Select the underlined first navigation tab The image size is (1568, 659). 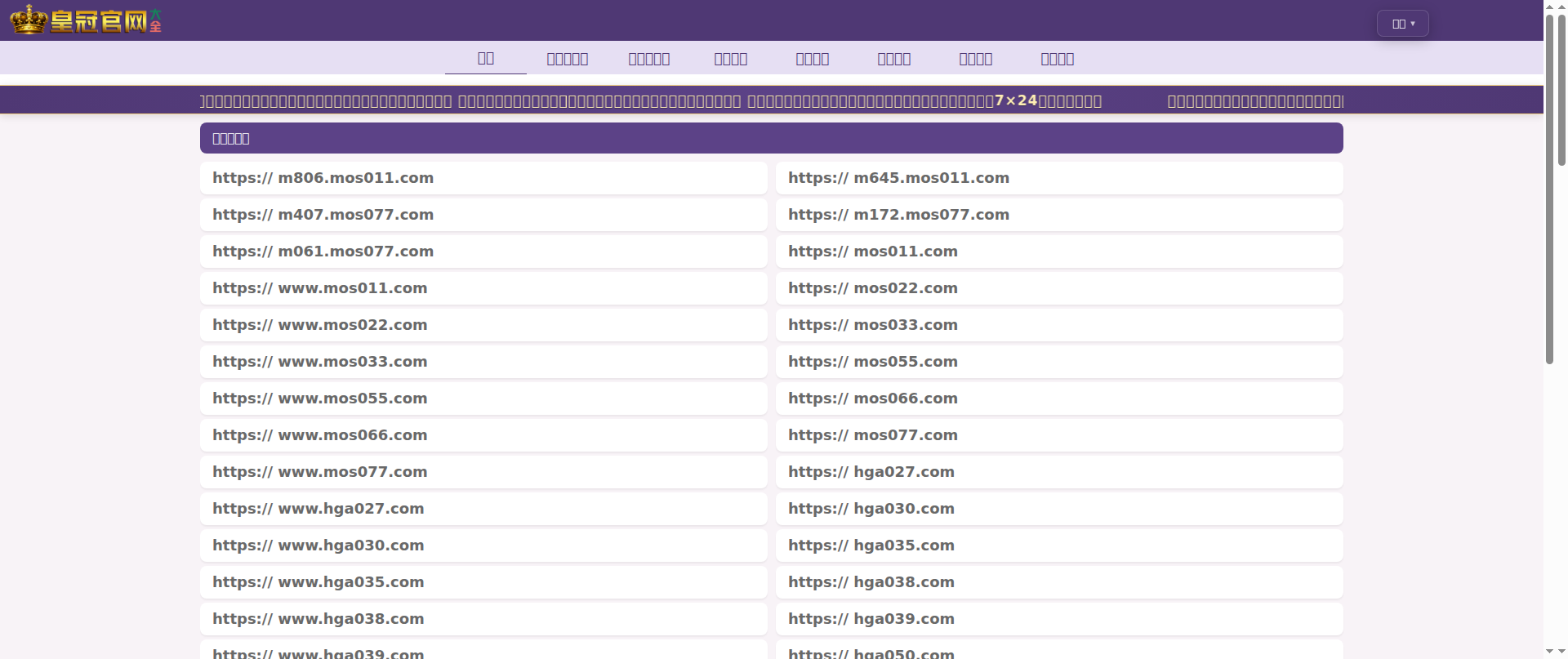coord(486,58)
